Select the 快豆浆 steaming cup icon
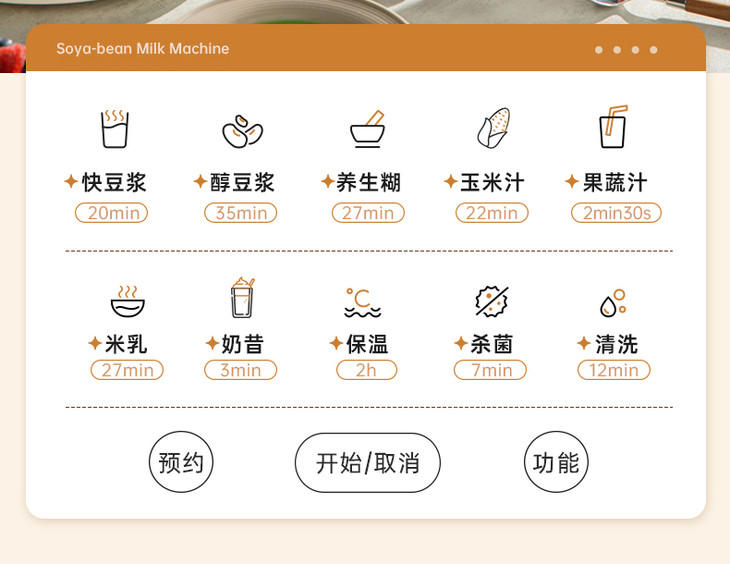The height and width of the screenshot is (564, 730). (x=115, y=129)
